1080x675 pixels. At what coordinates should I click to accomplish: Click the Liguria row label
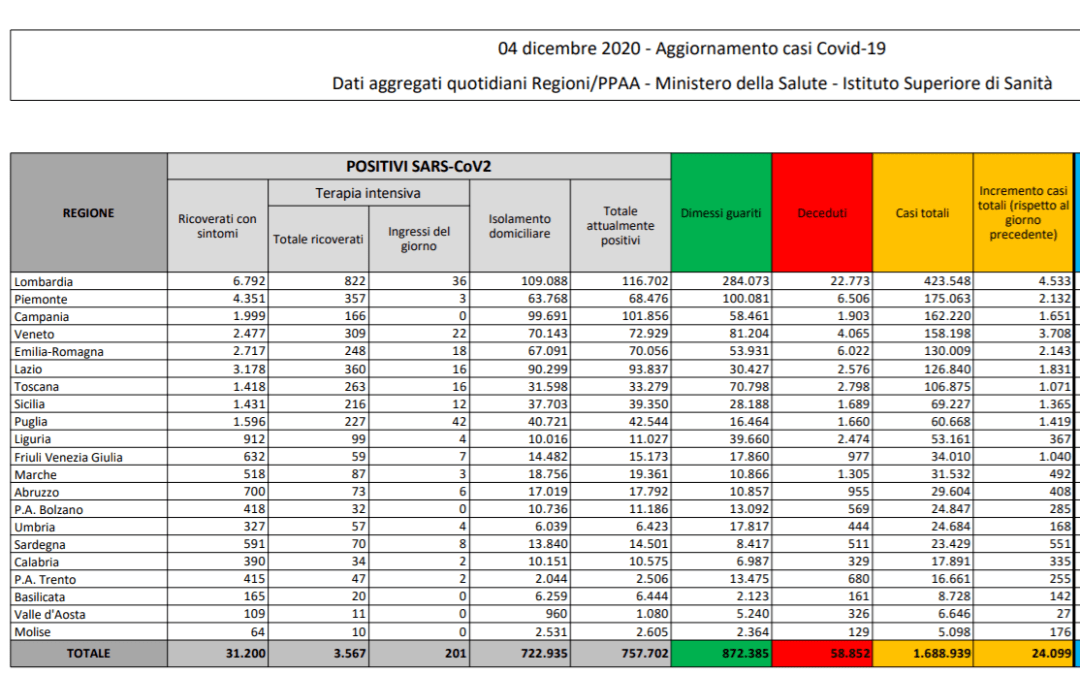coord(32,439)
